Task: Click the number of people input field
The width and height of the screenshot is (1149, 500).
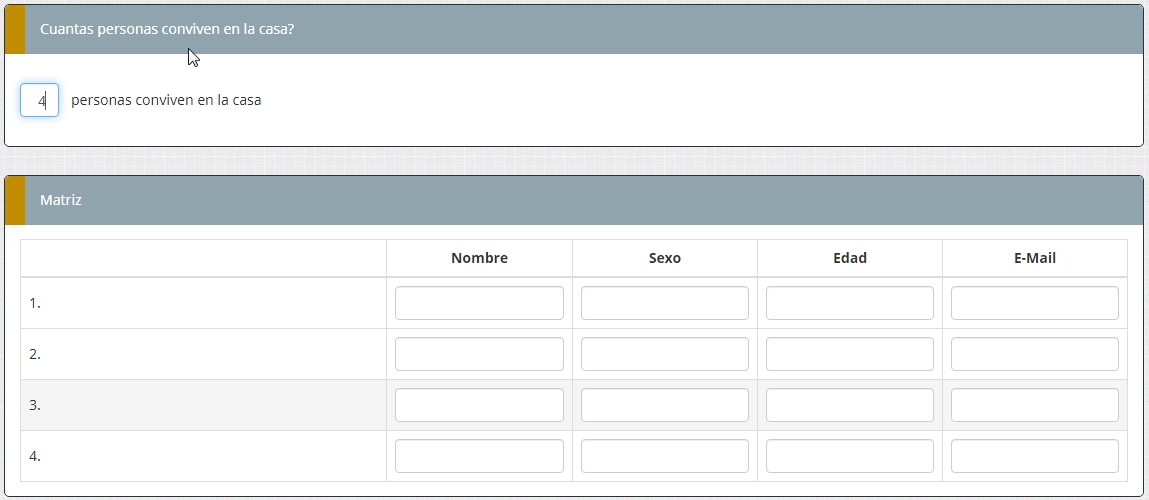Action: point(39,100)
